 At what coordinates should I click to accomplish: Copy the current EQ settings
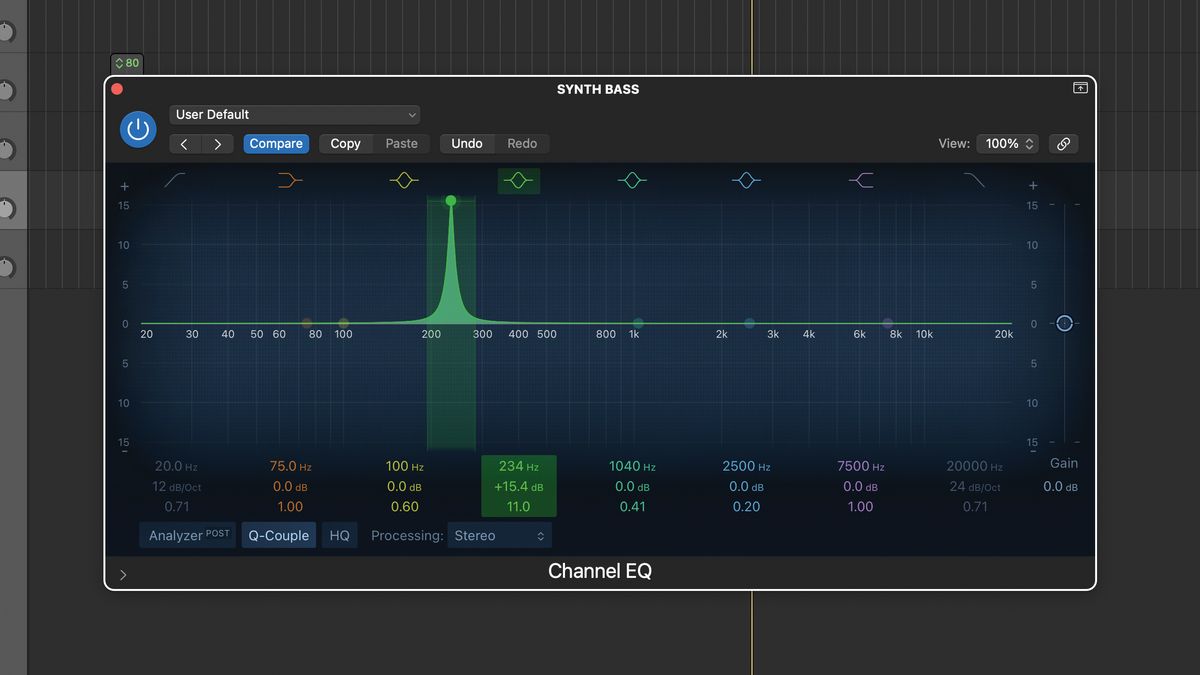coord(345,143)
